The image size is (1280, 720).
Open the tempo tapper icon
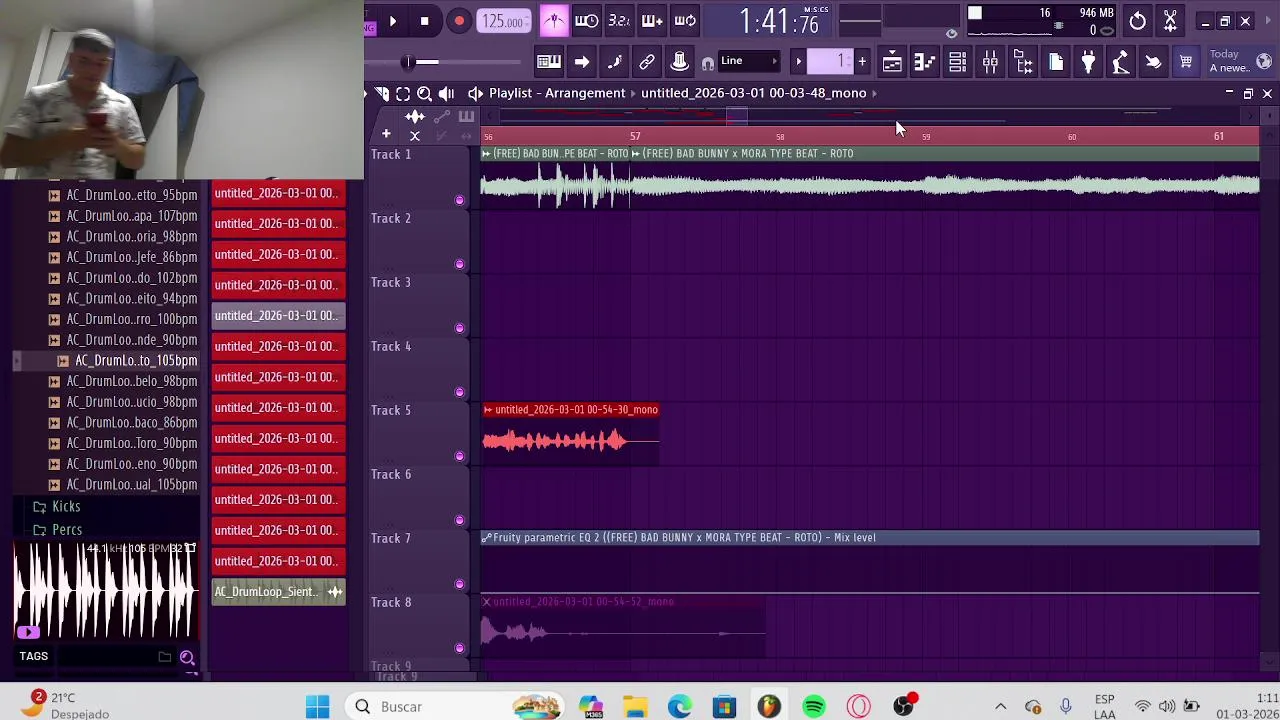click(x=1121, y=62)
